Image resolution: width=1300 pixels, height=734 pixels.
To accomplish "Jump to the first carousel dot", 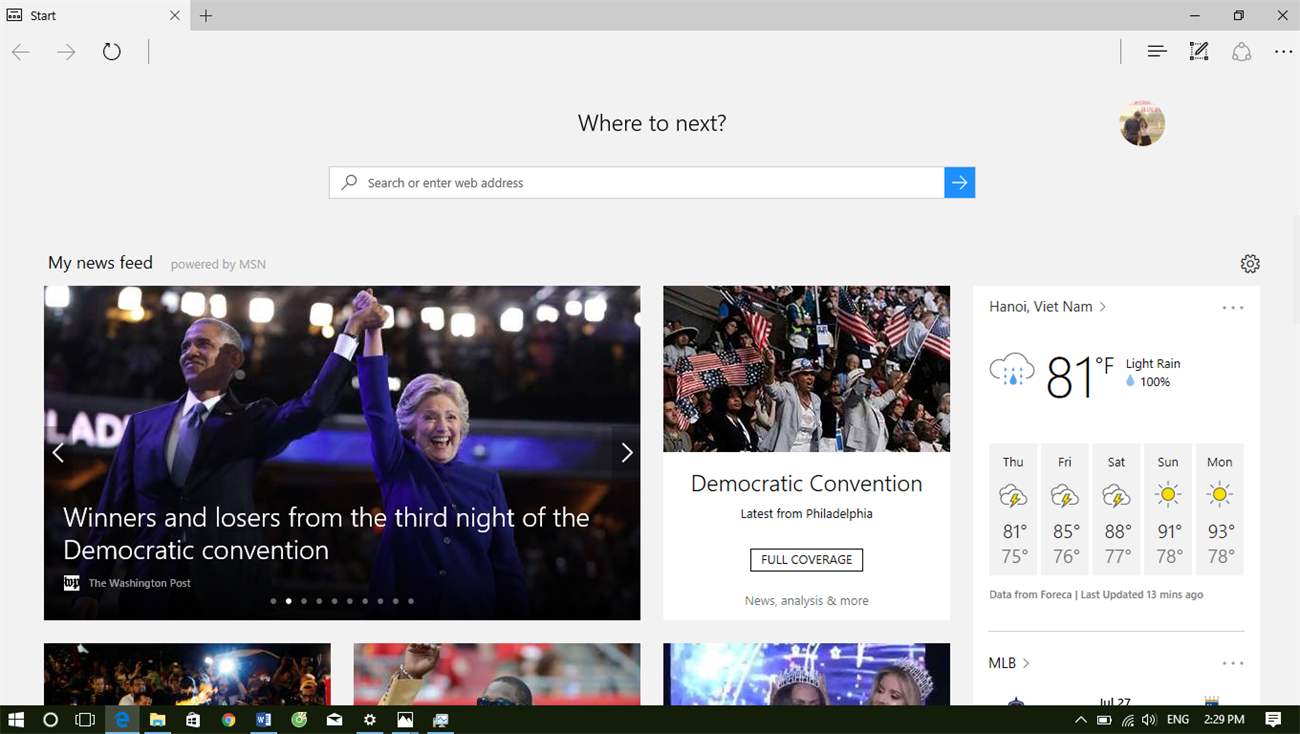I will 273,601.
